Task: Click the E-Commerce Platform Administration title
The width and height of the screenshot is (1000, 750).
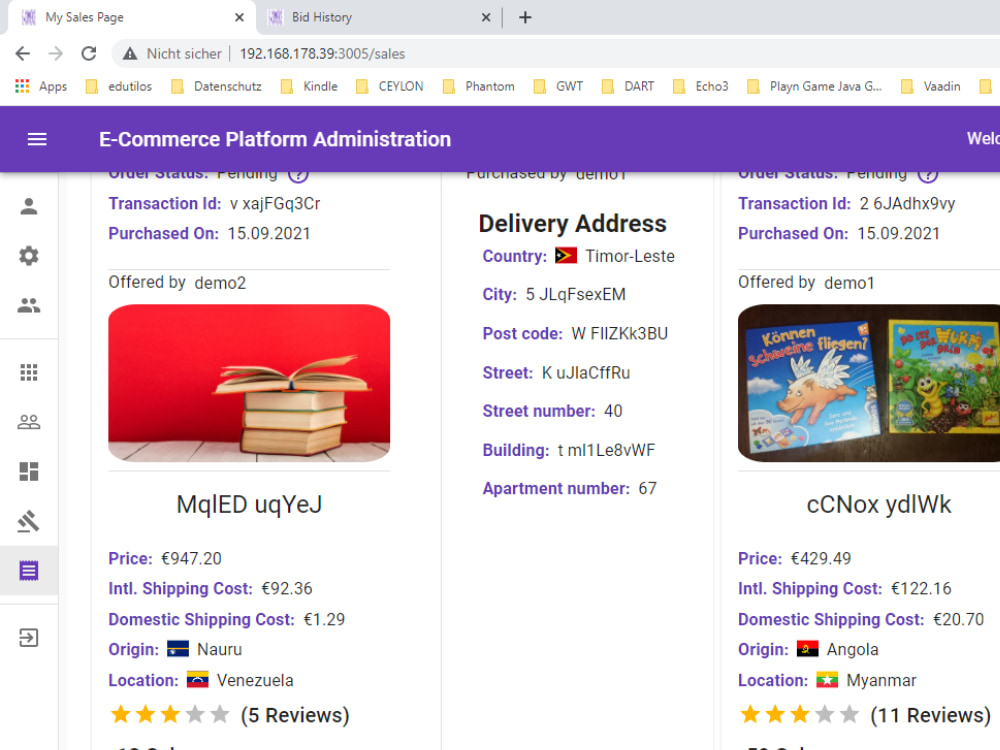Action: click(275, 139)
